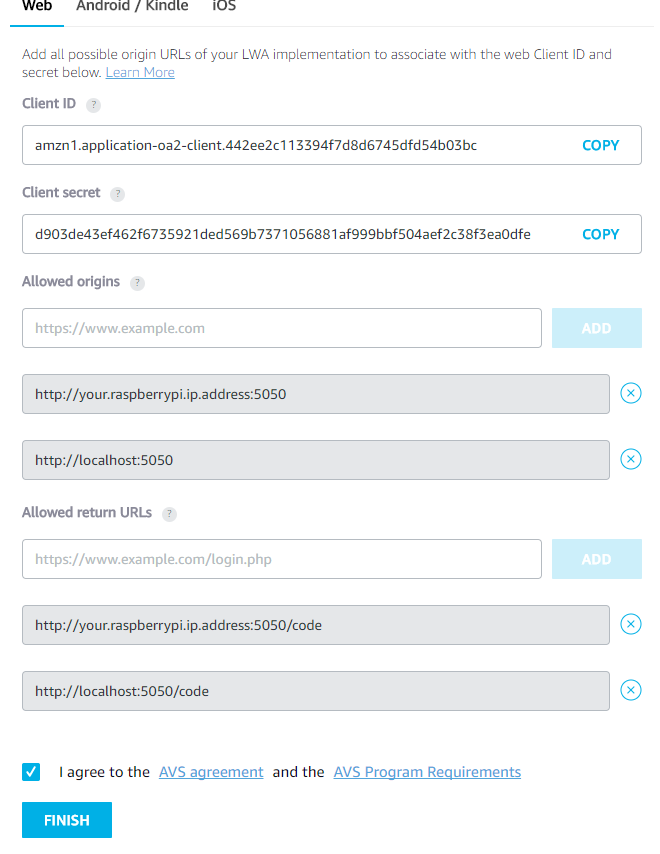Switch to the iOS tab
This screenshot has height=854, width=660.
click(224, 6)
